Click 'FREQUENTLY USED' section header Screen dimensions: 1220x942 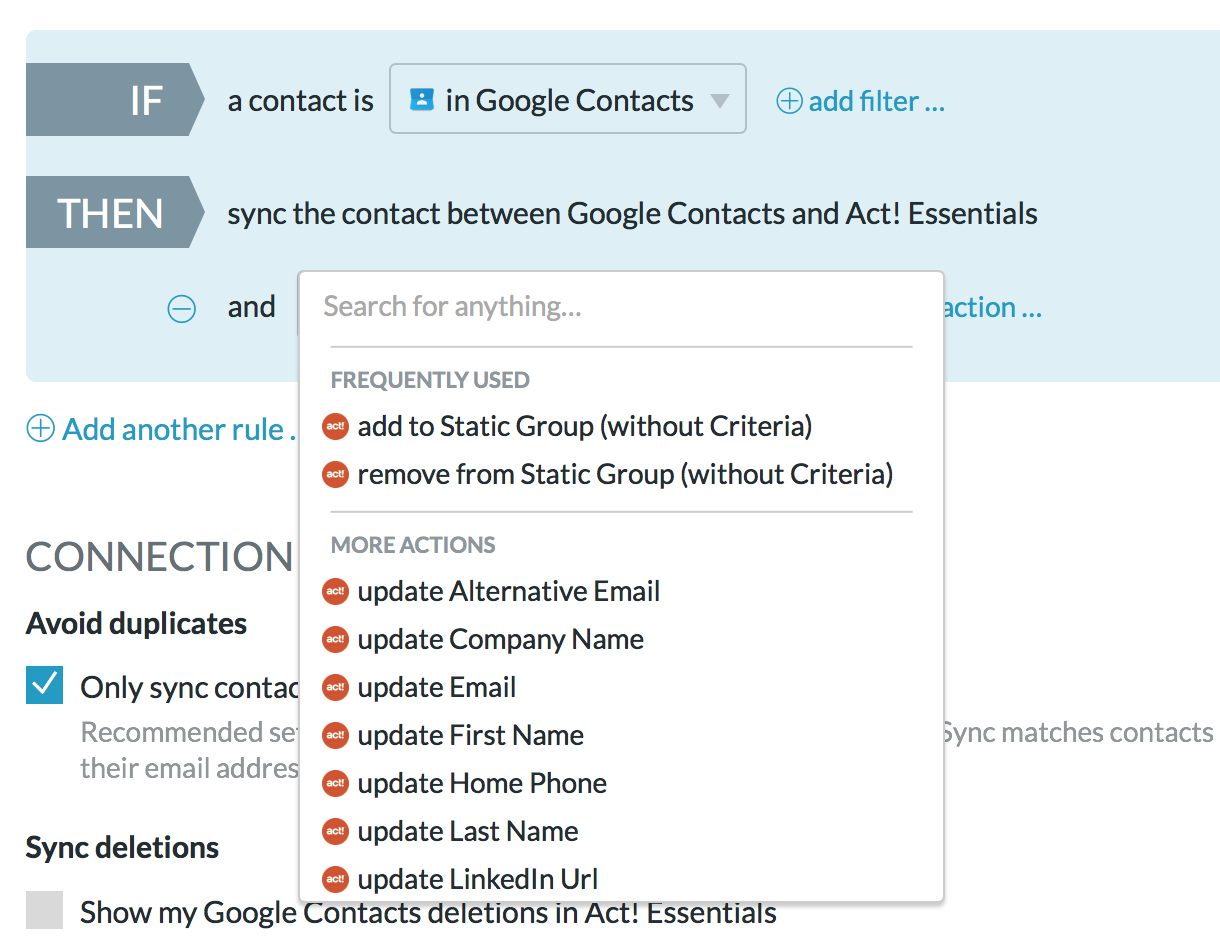[x=430, y=380]
